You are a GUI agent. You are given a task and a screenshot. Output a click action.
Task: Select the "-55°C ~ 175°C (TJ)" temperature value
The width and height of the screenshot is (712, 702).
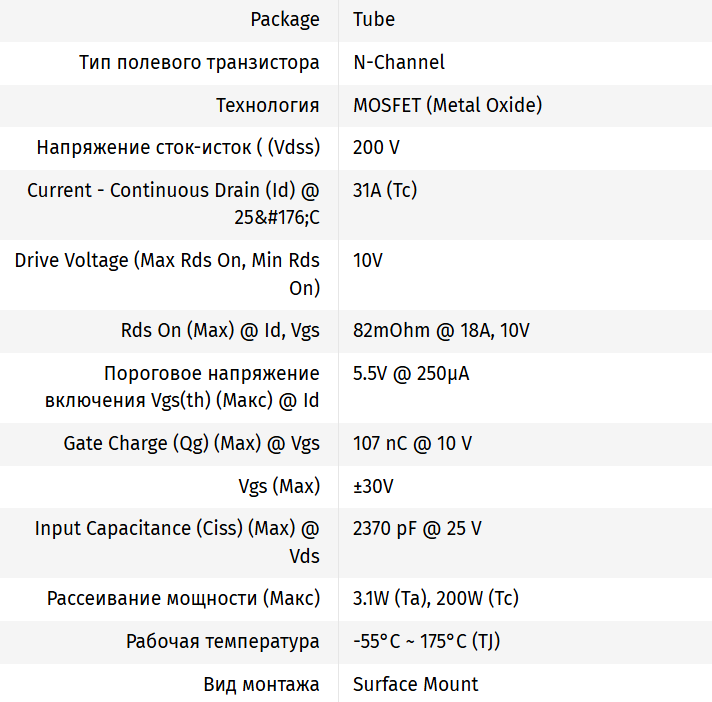pos(427,642)
